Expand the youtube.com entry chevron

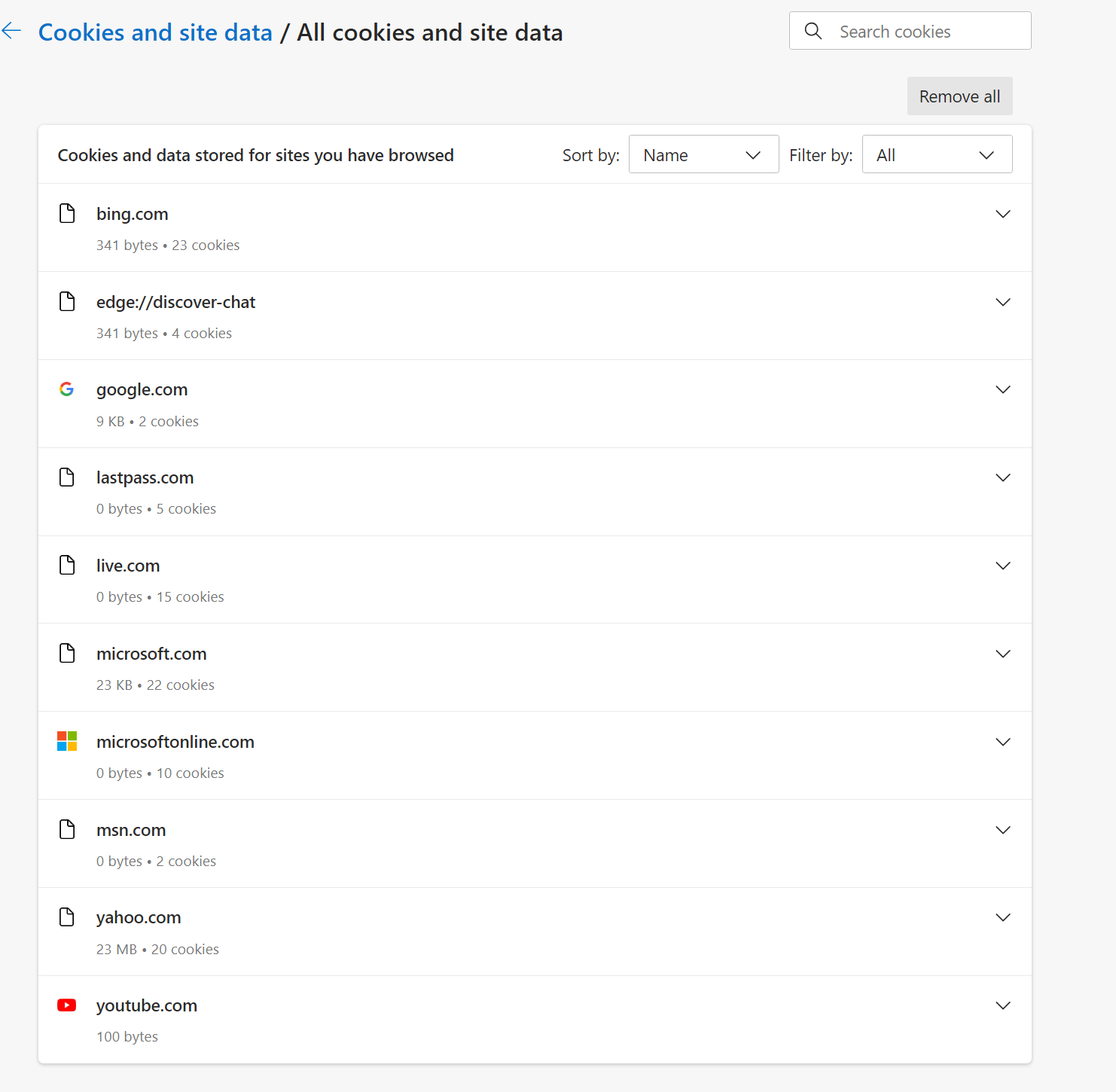[x=1003, y=1005]
